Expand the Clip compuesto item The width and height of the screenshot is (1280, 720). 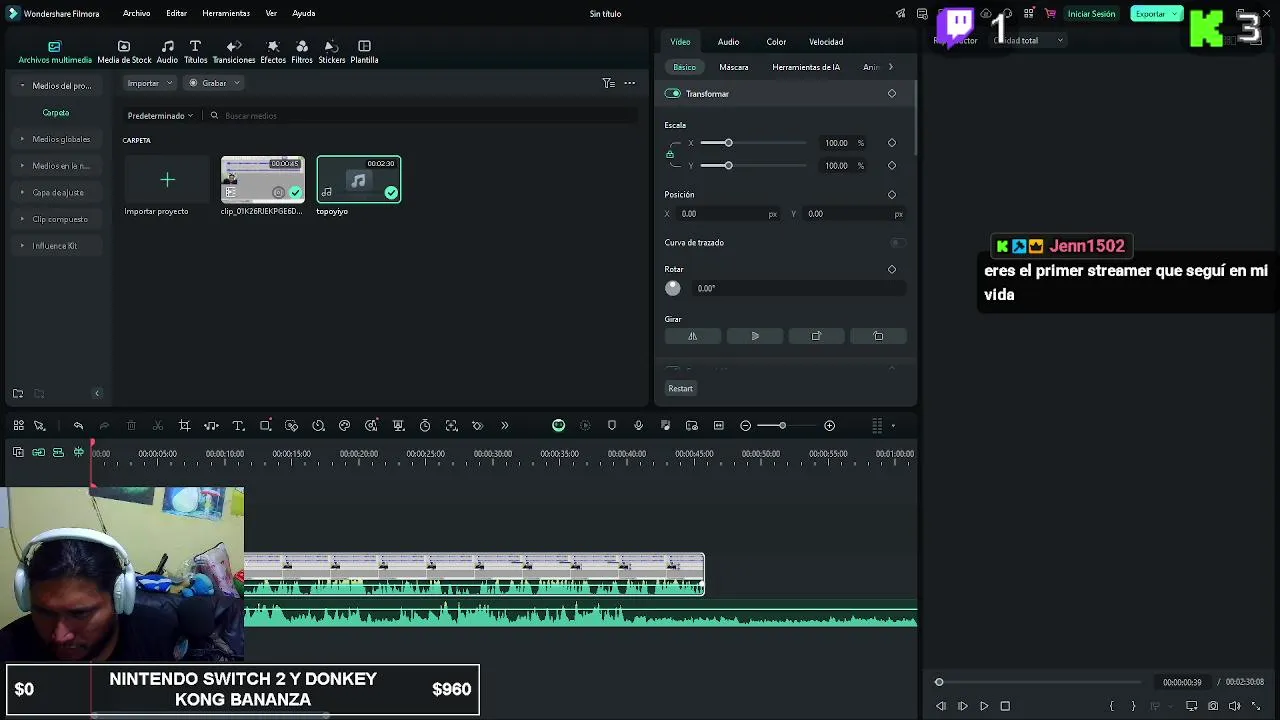(23, 219)
